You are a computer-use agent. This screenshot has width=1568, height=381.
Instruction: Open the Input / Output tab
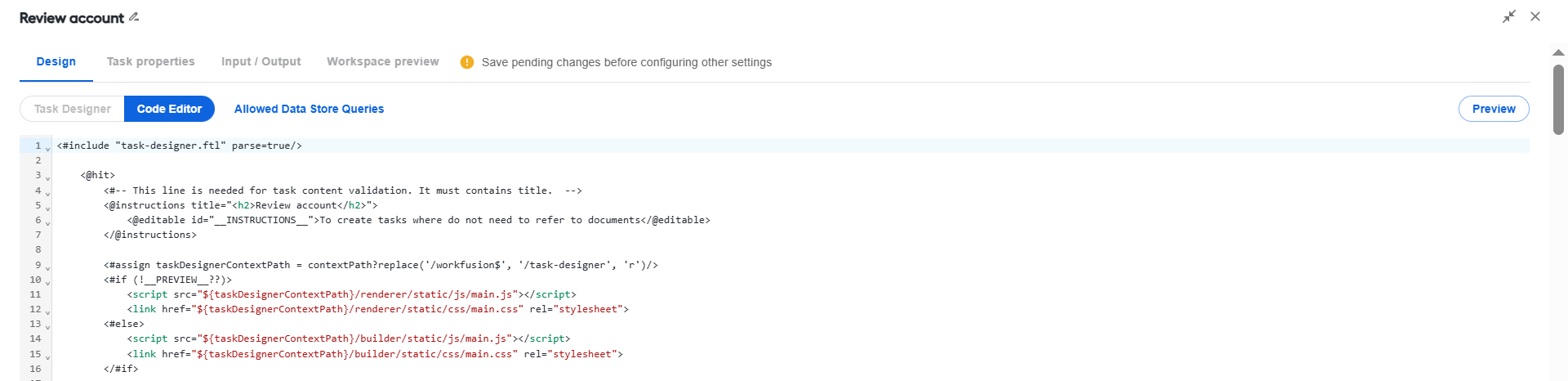pyautogui.click(x=261, y=61)
